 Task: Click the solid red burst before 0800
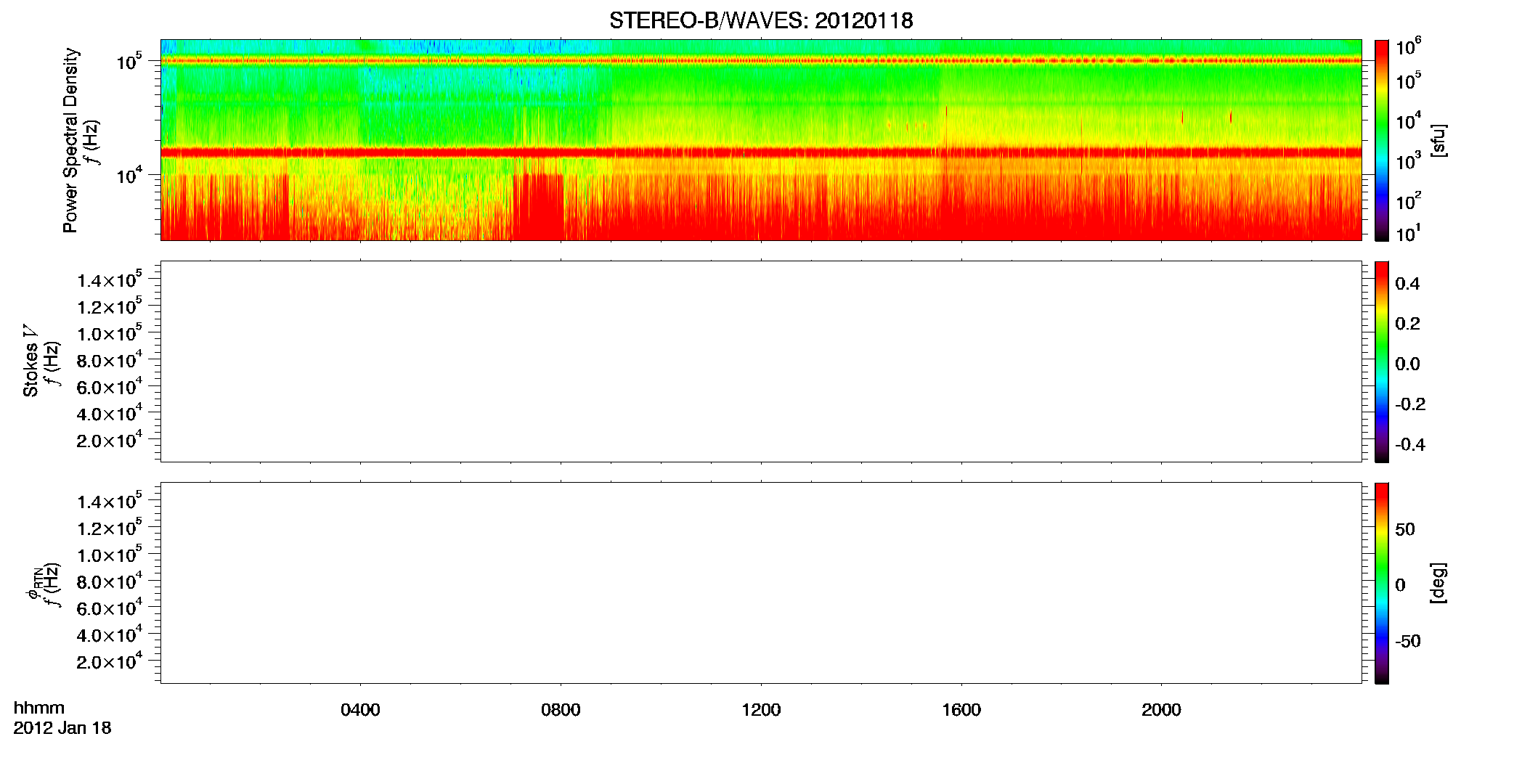click(x=539, y=207)
